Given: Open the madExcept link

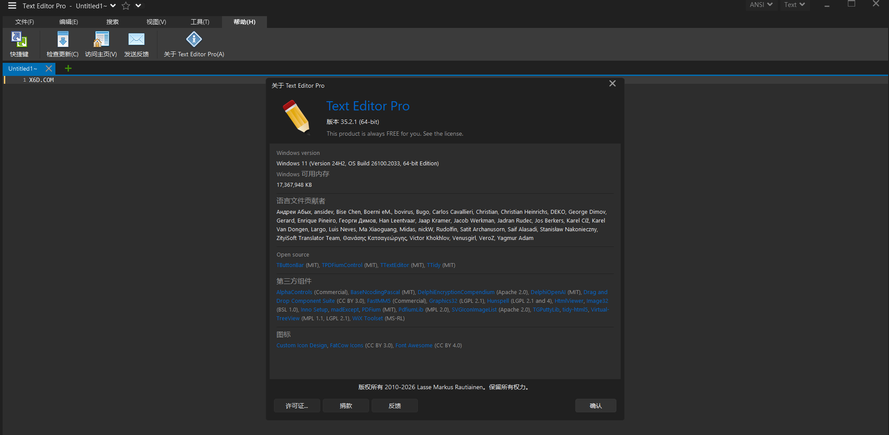Looking at the screenshot, I should coord(345,310).
